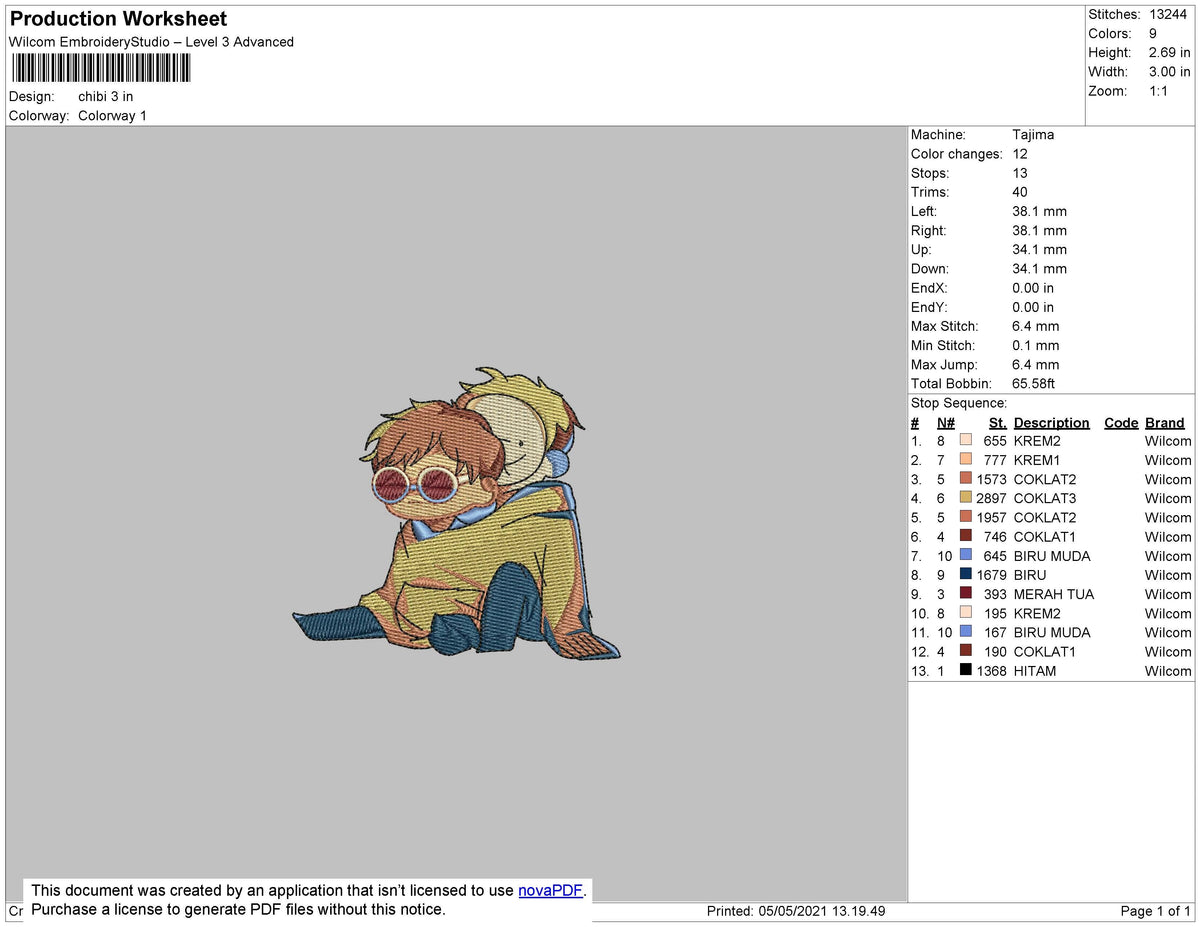Click the KREM2 color chip in row 1
Screen dimensions: 1200x927
pos(966,440)
